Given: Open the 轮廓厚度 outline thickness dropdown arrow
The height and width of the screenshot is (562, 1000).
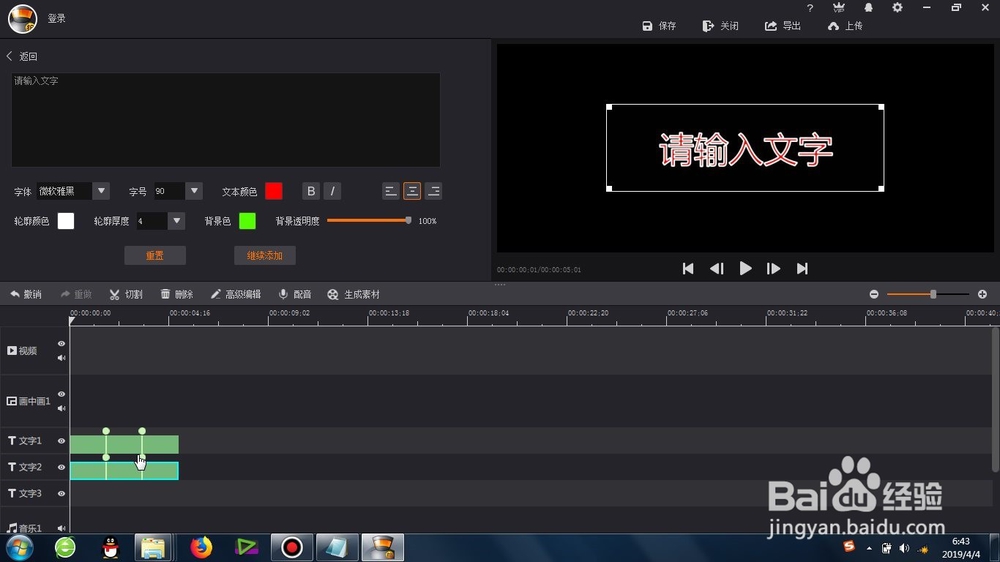Looking at the screenshot, I should [177, 221].
